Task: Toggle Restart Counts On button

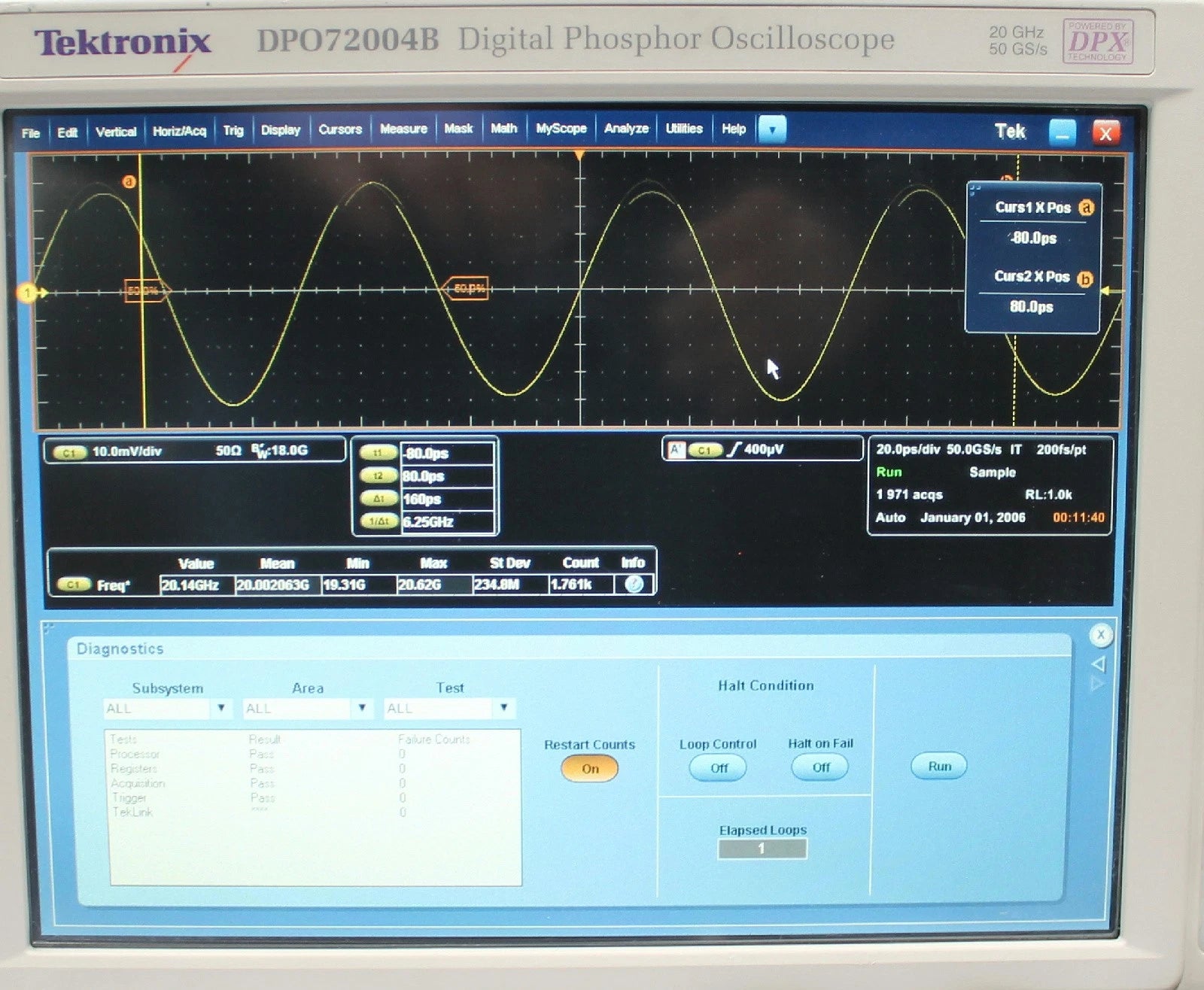Action: point(590,769)
